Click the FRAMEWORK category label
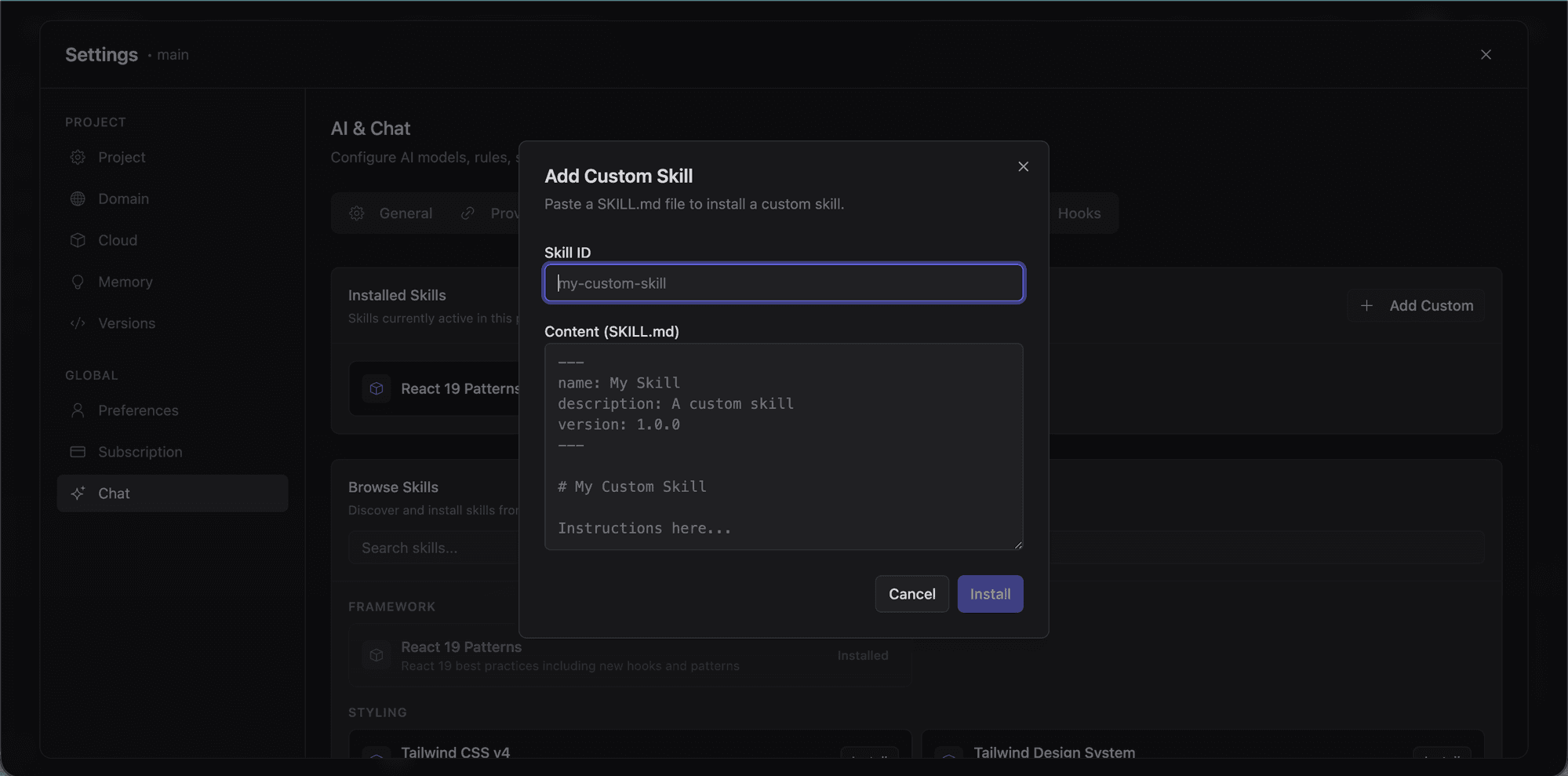 [391, 607]
